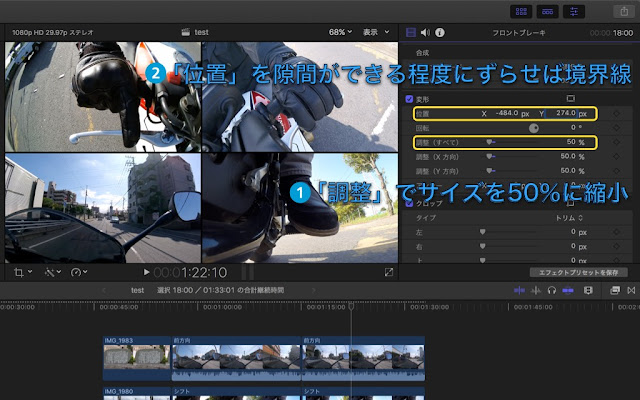Click the 00:01:30:00 ruler mark

429,307
